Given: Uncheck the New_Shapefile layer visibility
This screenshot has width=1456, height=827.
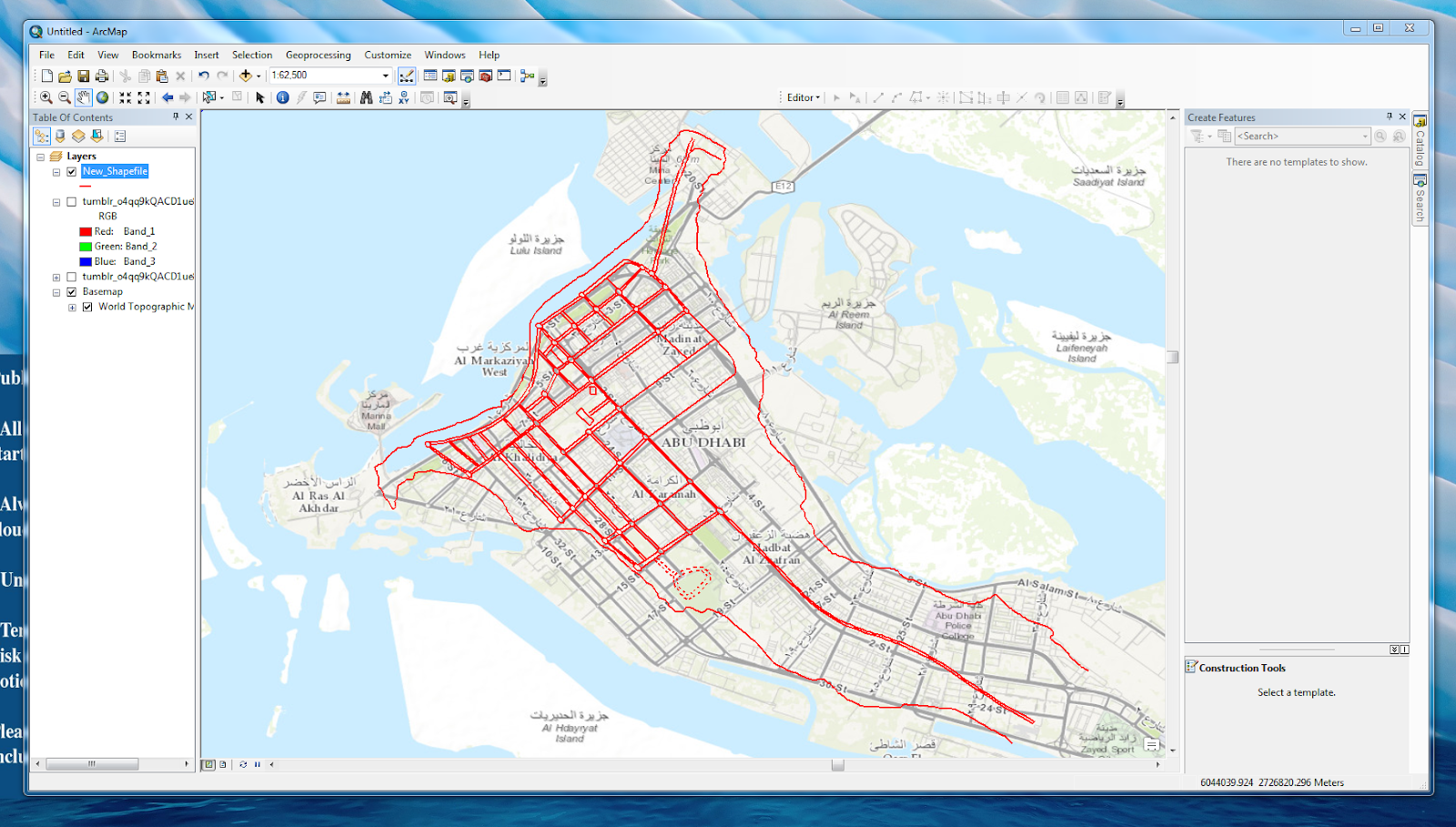Looking at the screenshot, I should (71, 171).
